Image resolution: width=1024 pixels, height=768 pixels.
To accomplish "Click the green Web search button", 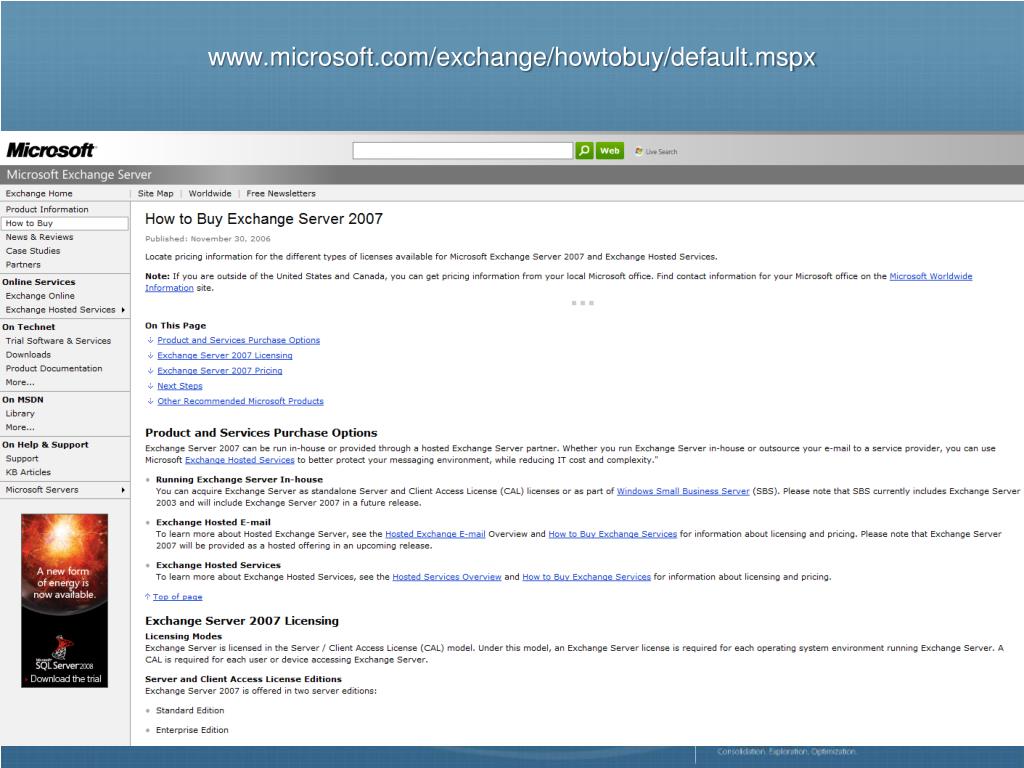I will tap(610, 151).
